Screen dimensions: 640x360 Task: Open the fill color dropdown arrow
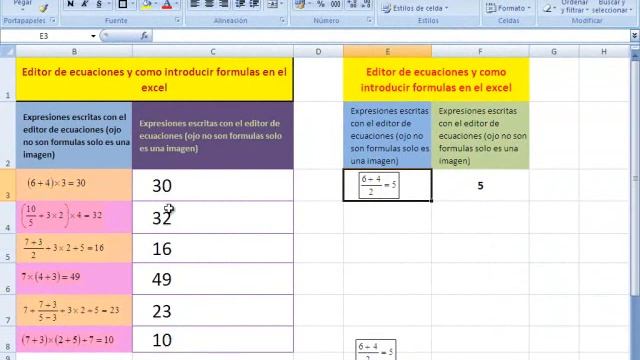pos(156,4)
